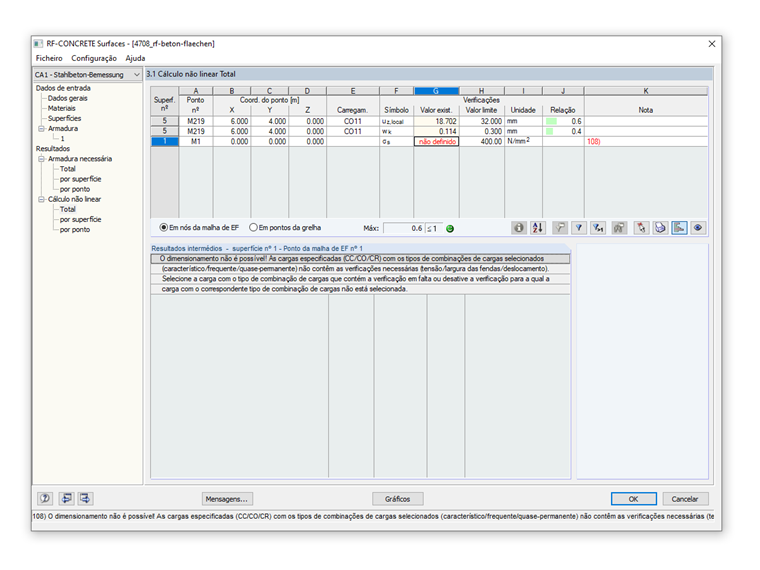The width and height of the screenshot is (760, 570).
Task: Click the limit value 32.000 cell
Action: 482,121
